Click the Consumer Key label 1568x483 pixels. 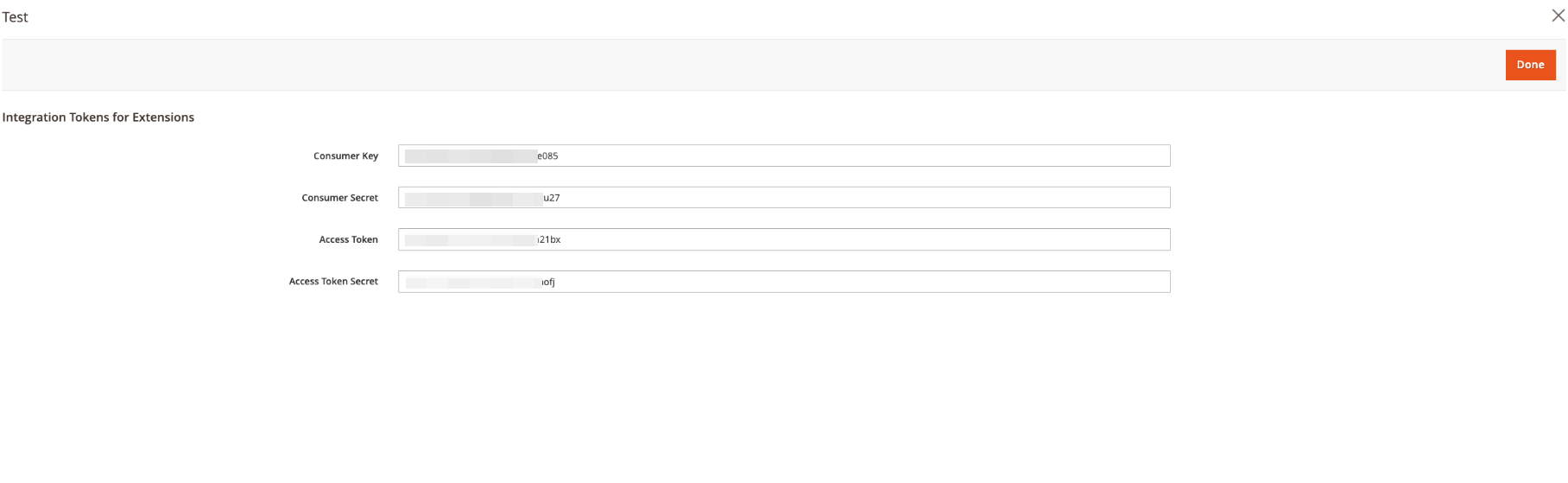click(345, 156)
